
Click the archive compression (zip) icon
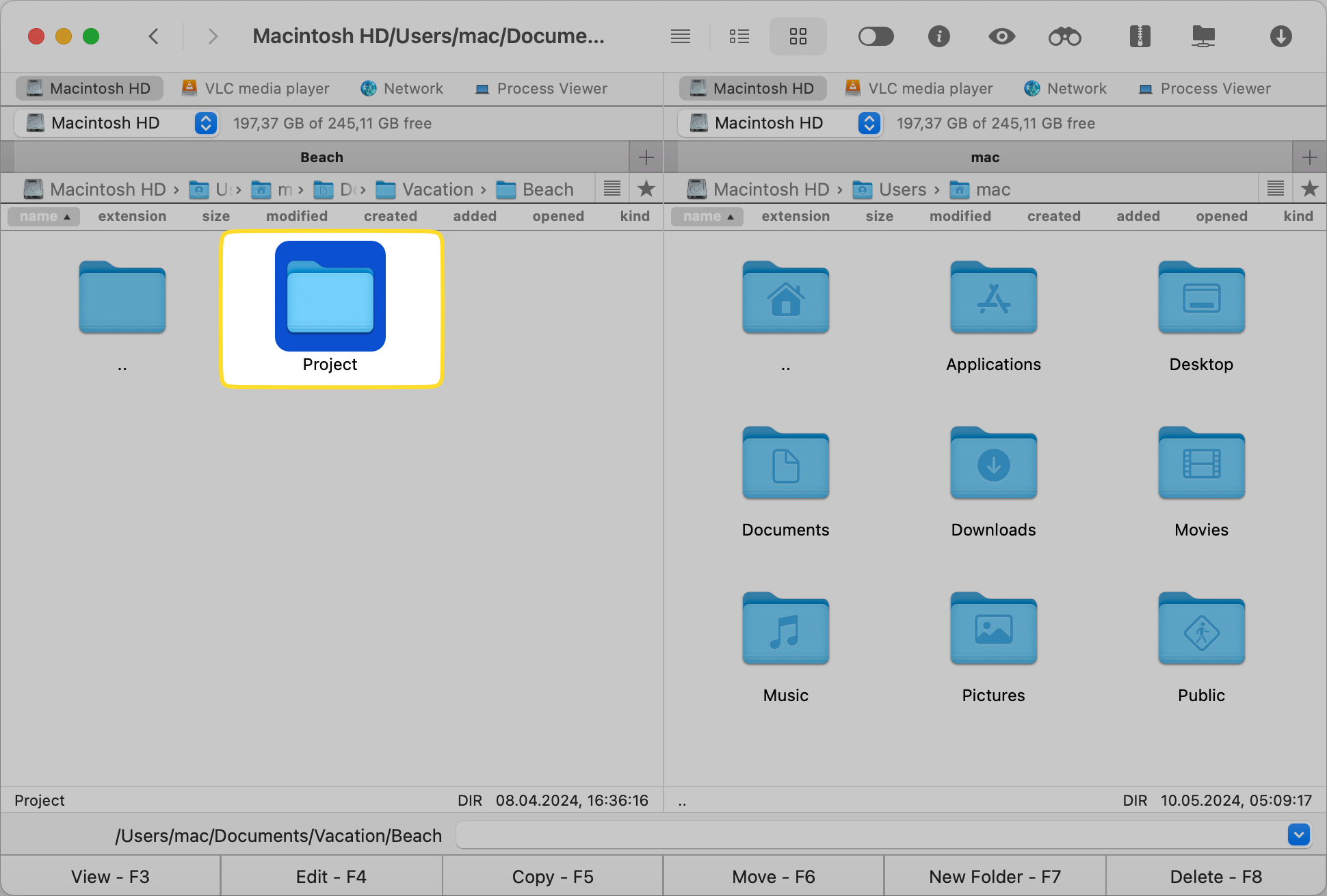pos(1139,36)
